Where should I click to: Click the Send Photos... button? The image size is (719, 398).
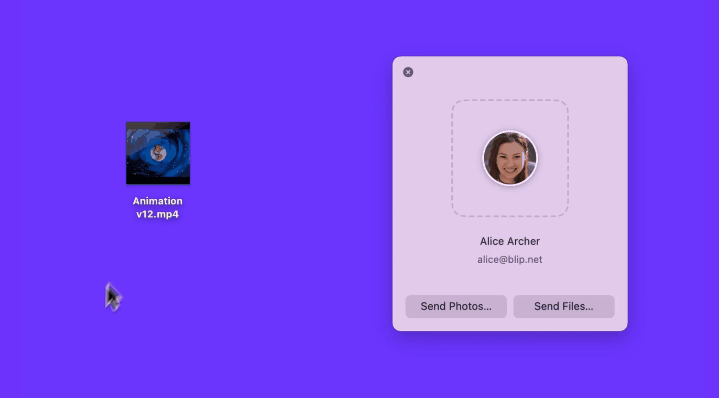(456, 306)
